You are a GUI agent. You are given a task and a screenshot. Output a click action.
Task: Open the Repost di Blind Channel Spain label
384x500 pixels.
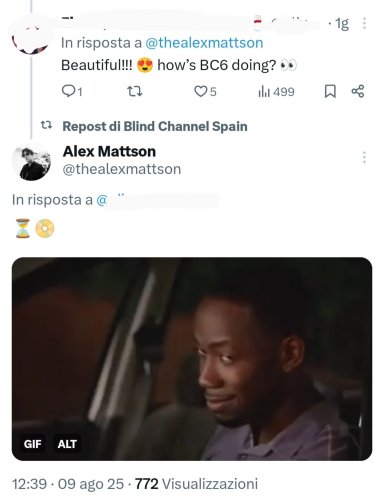coord(155,126)
